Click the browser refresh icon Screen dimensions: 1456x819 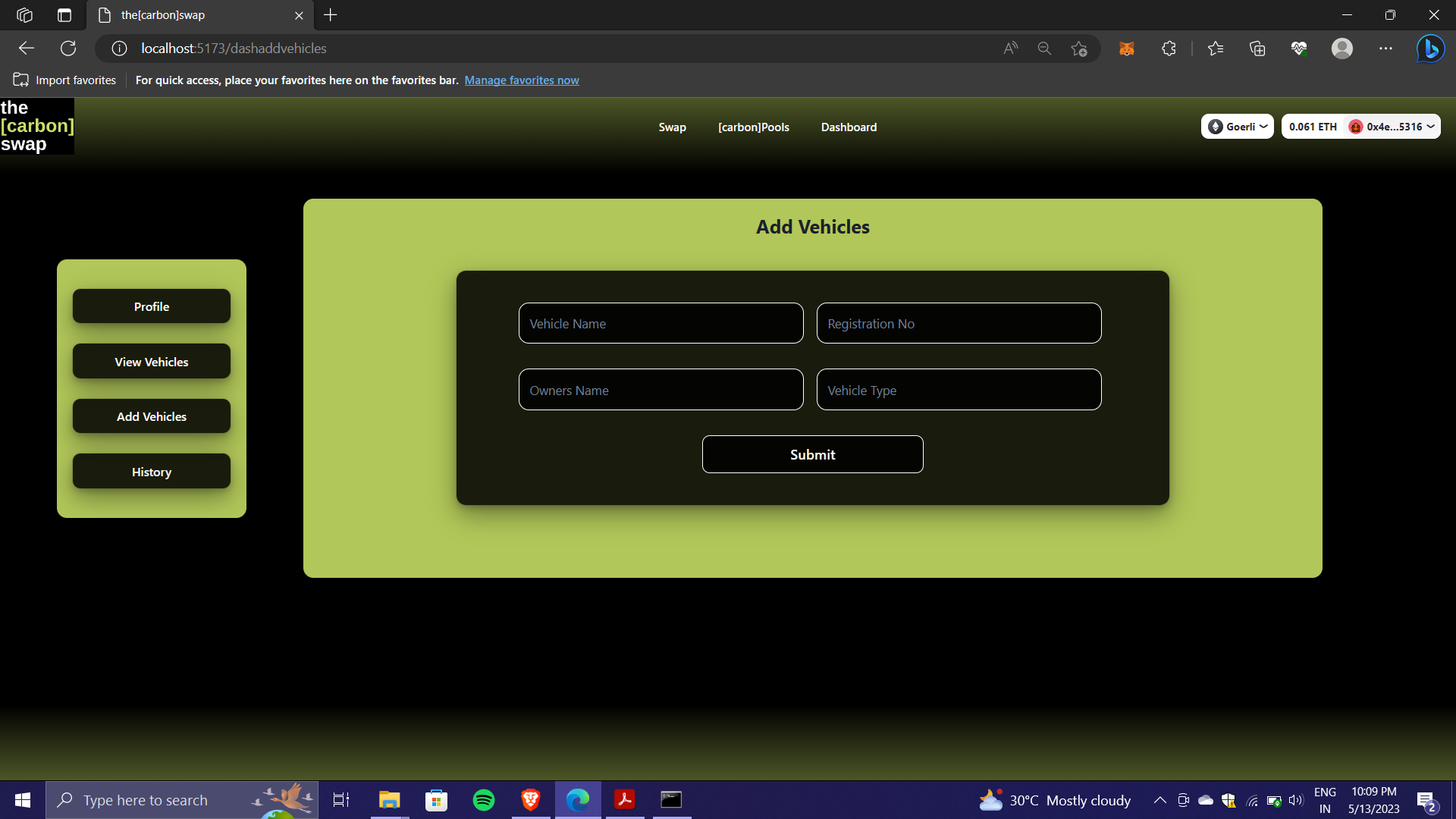tap(68, 48)
